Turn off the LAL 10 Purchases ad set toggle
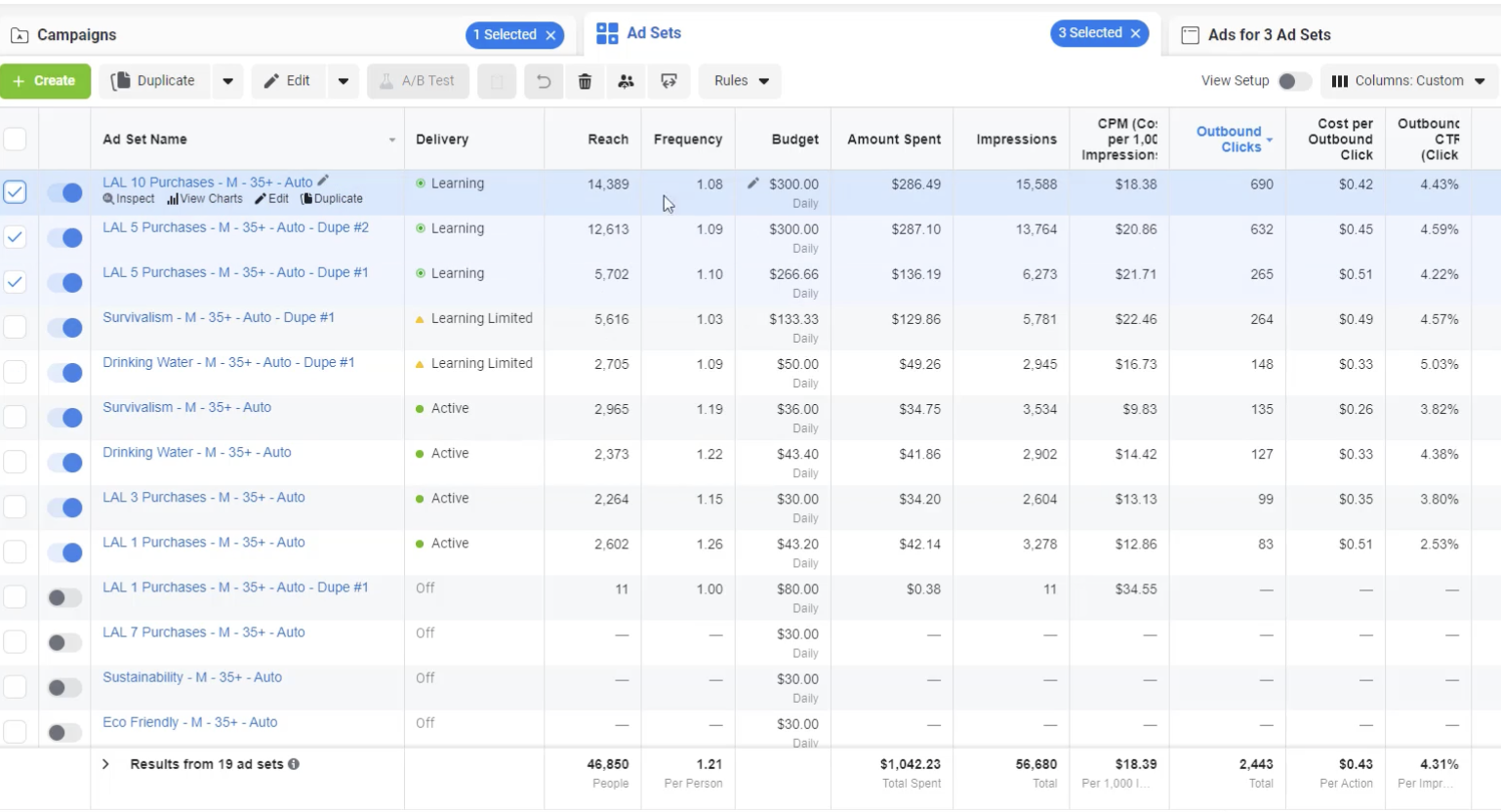1501x812 pixels. (x=65, y=192)
